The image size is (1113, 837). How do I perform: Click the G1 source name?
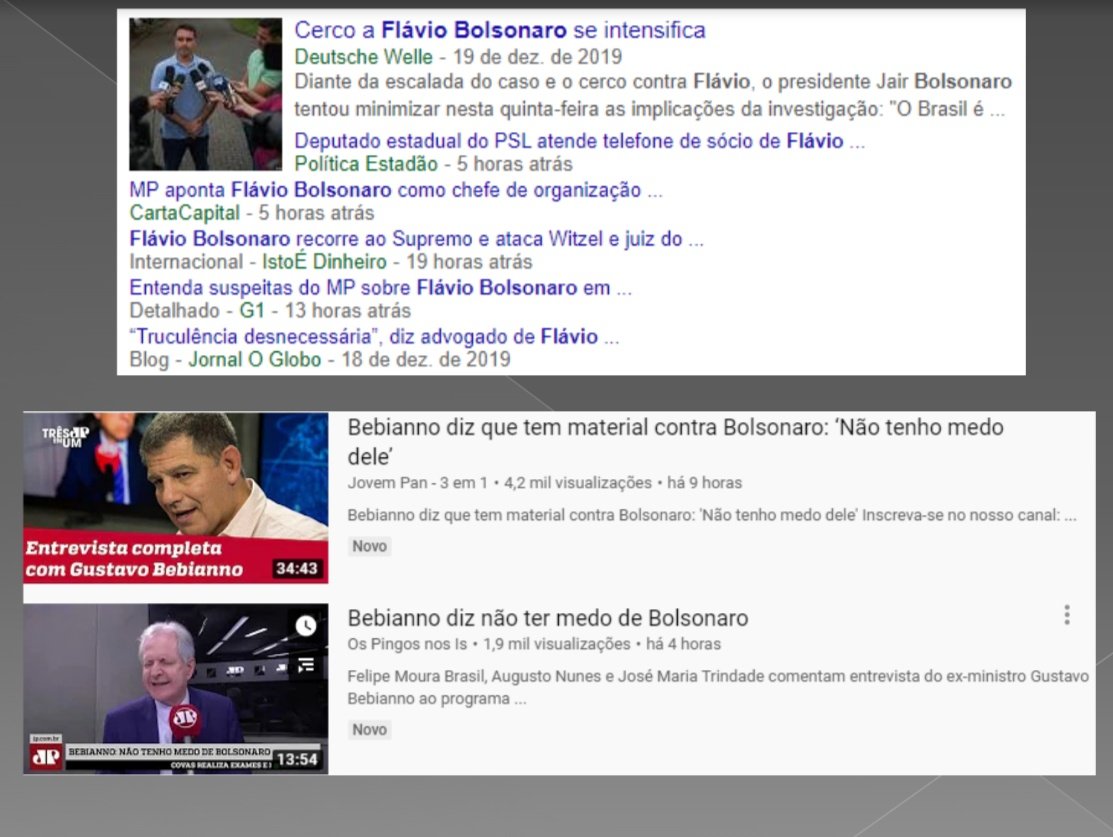pyautogui.click(x=252, y=311)
